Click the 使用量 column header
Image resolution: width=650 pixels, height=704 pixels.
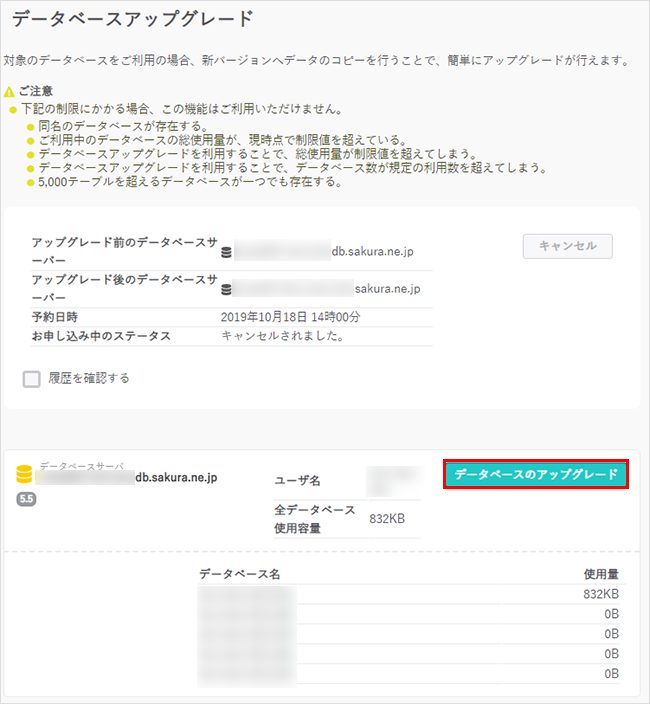[601, 574]
